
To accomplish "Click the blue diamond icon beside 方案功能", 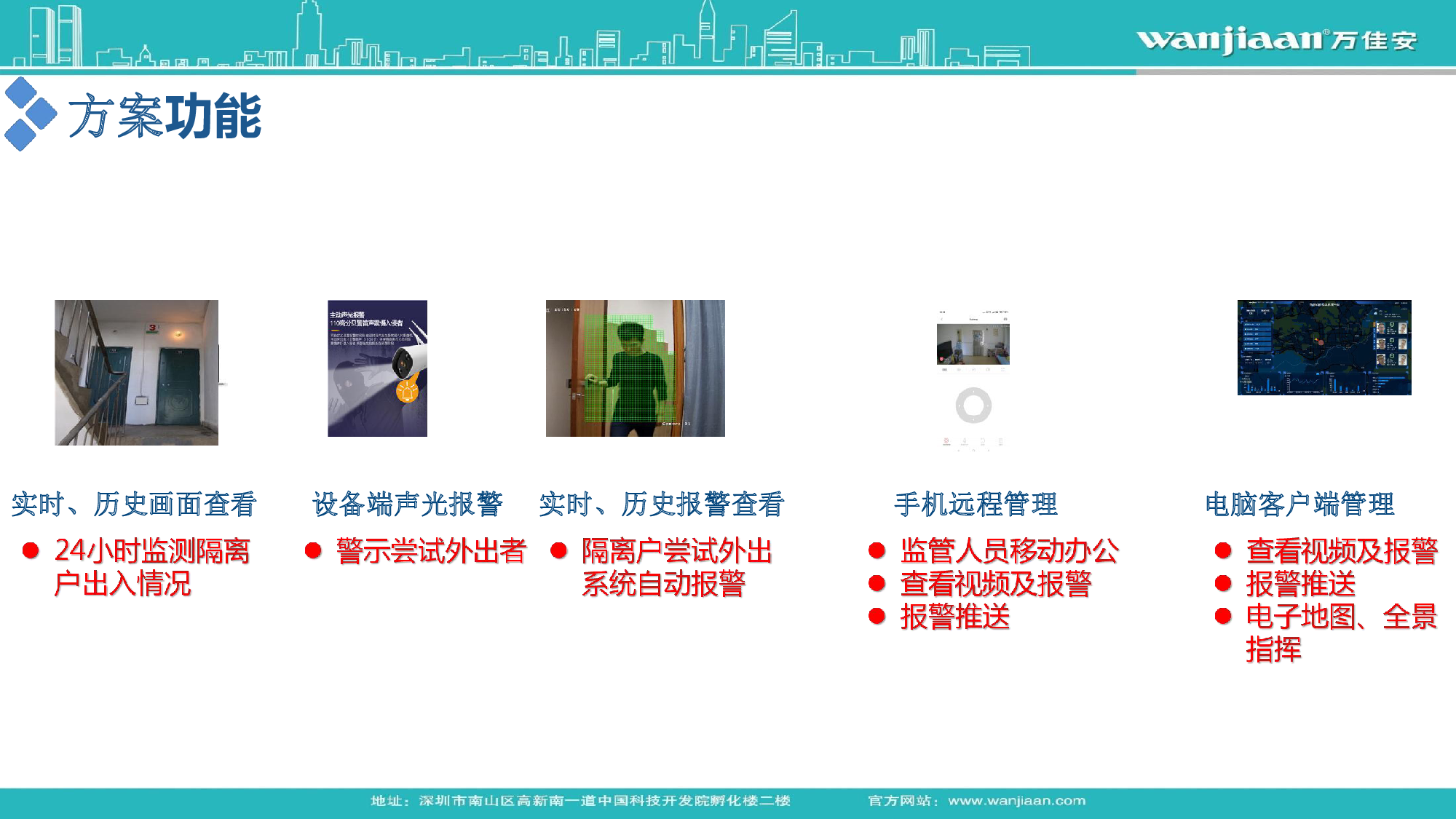I will coord(30,114).
